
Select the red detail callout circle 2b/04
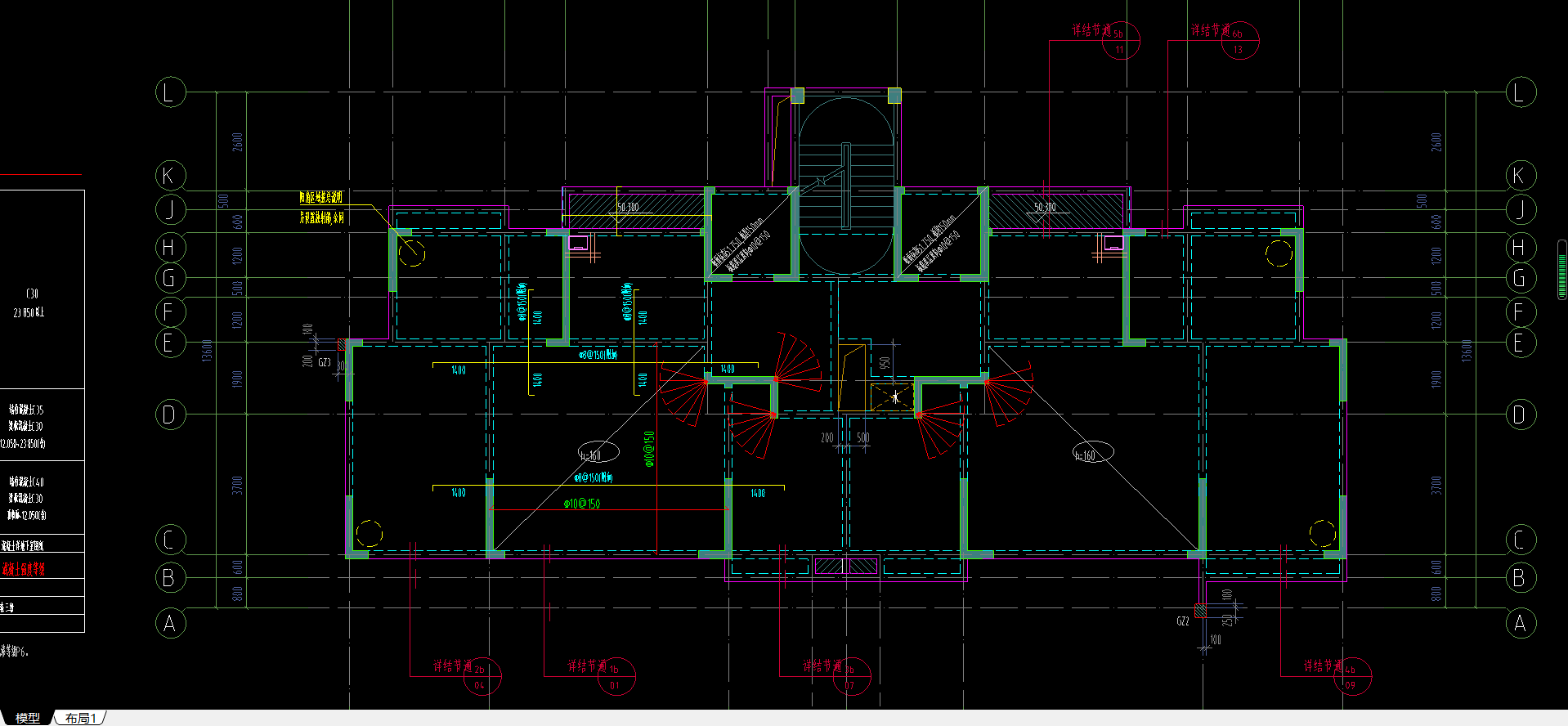point(481,677)
